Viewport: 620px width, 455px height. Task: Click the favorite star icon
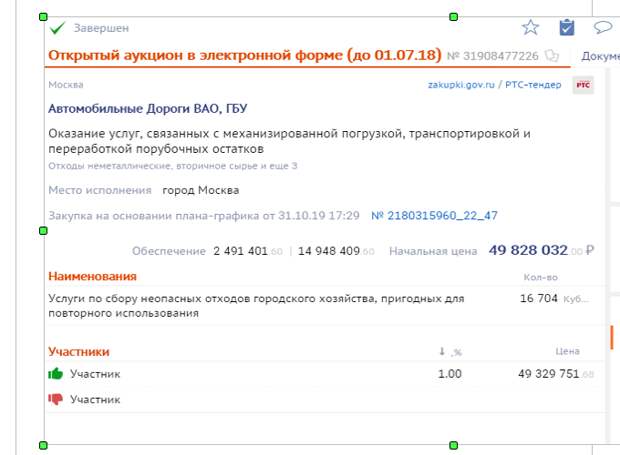pos(530,27)
